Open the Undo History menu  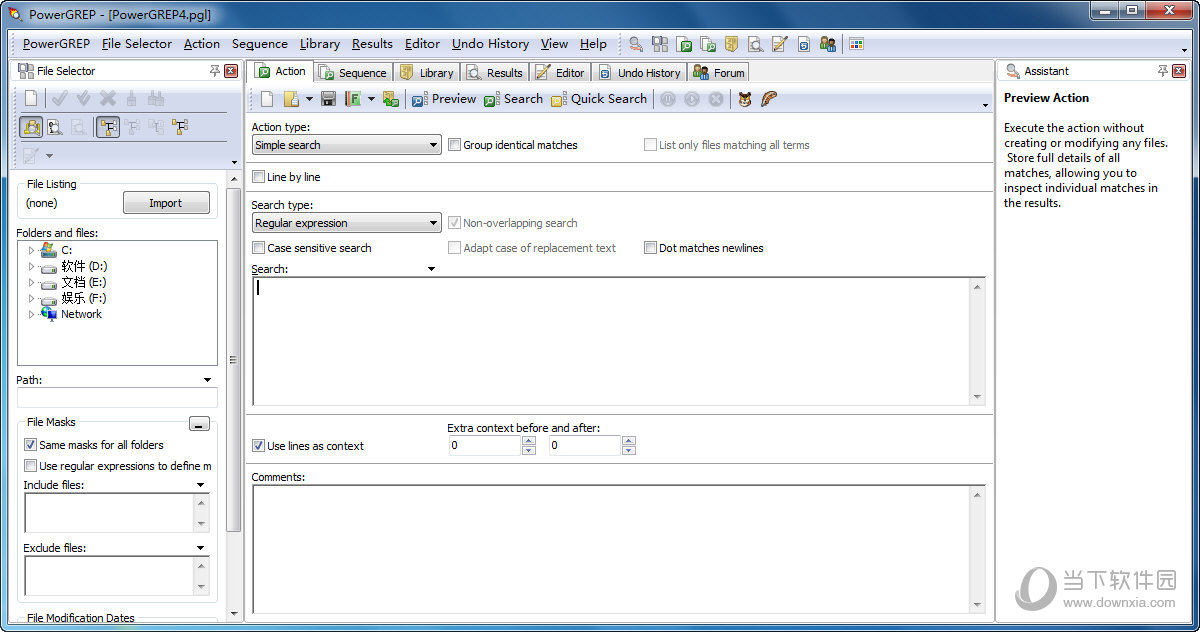click(490, 44)
